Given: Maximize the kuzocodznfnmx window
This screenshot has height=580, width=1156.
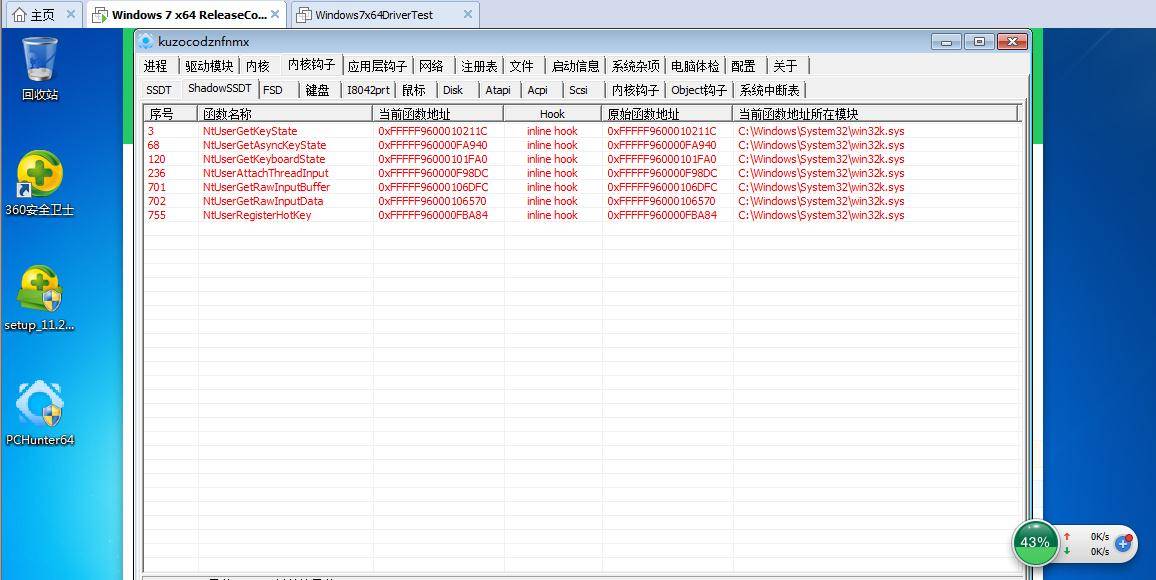Looking at the screenshot, I should pyautogui.click(x=979, y=42).
